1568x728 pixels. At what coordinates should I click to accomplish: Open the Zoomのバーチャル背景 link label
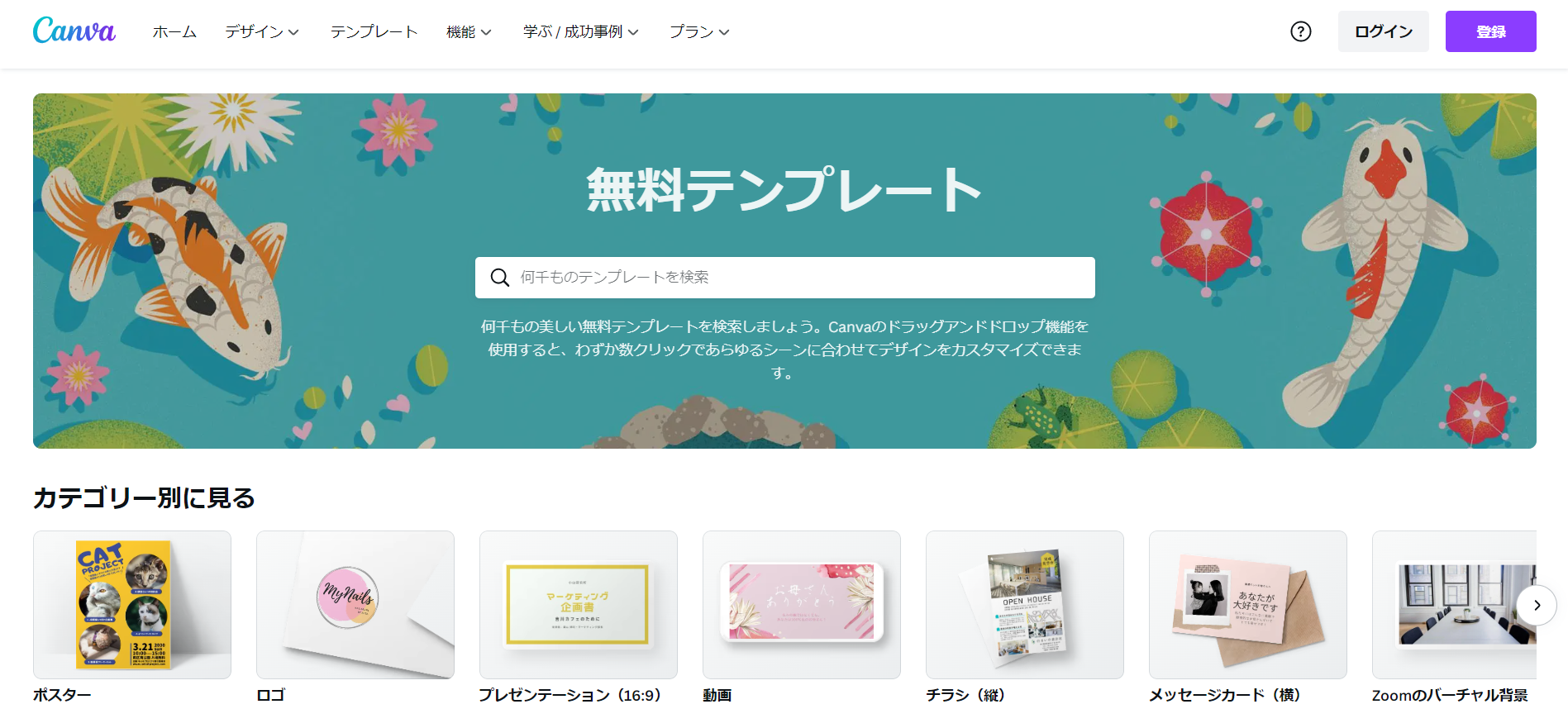[1450, 695]
